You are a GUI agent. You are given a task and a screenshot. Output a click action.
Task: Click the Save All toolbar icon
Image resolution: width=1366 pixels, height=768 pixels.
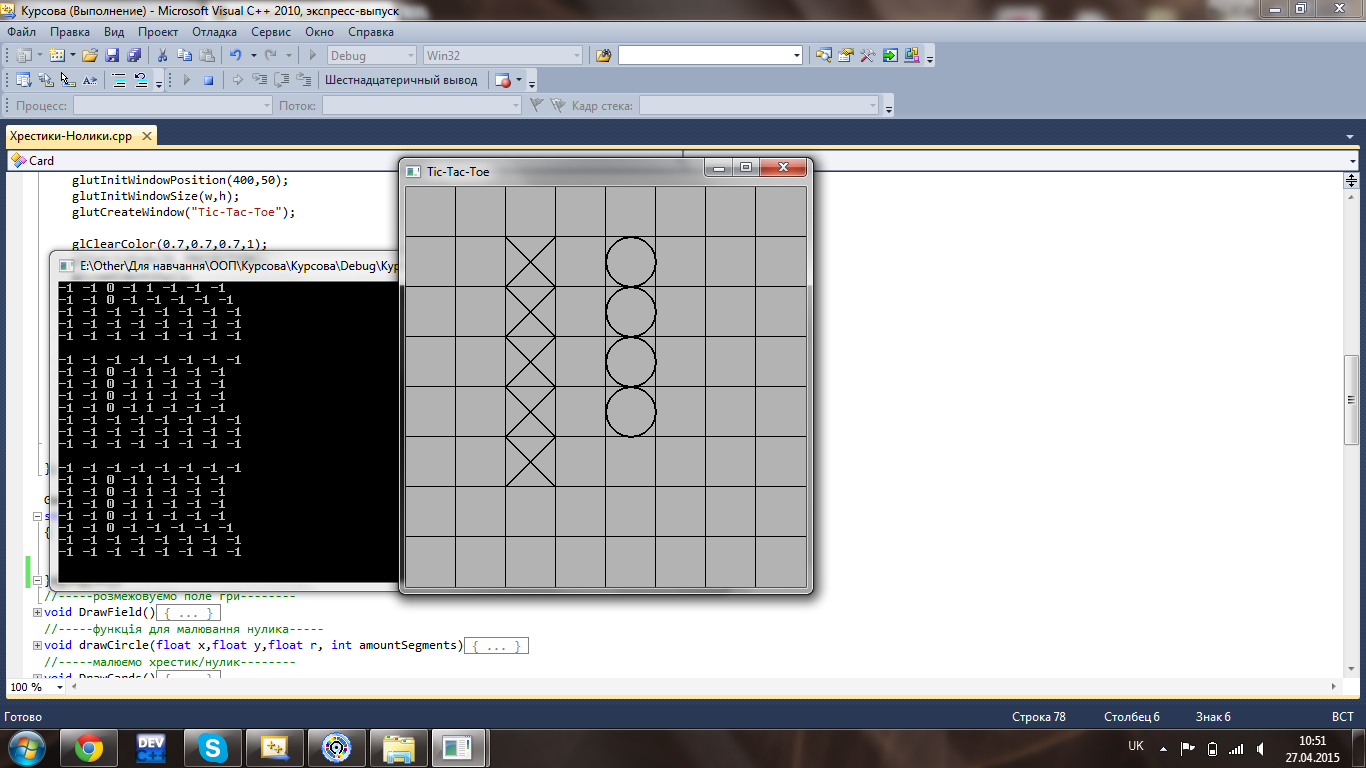click(x=133, y=56)
